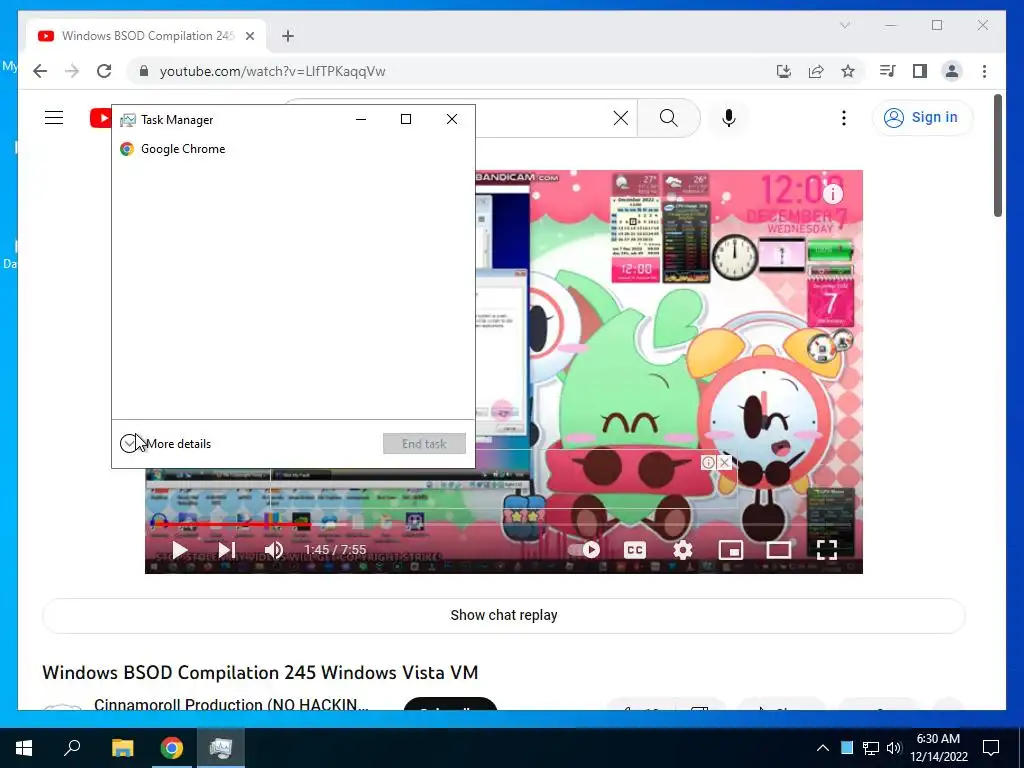Open YouTube hamburger guide menu
The width and height of the screenshot is (1024, 768).
54,118
